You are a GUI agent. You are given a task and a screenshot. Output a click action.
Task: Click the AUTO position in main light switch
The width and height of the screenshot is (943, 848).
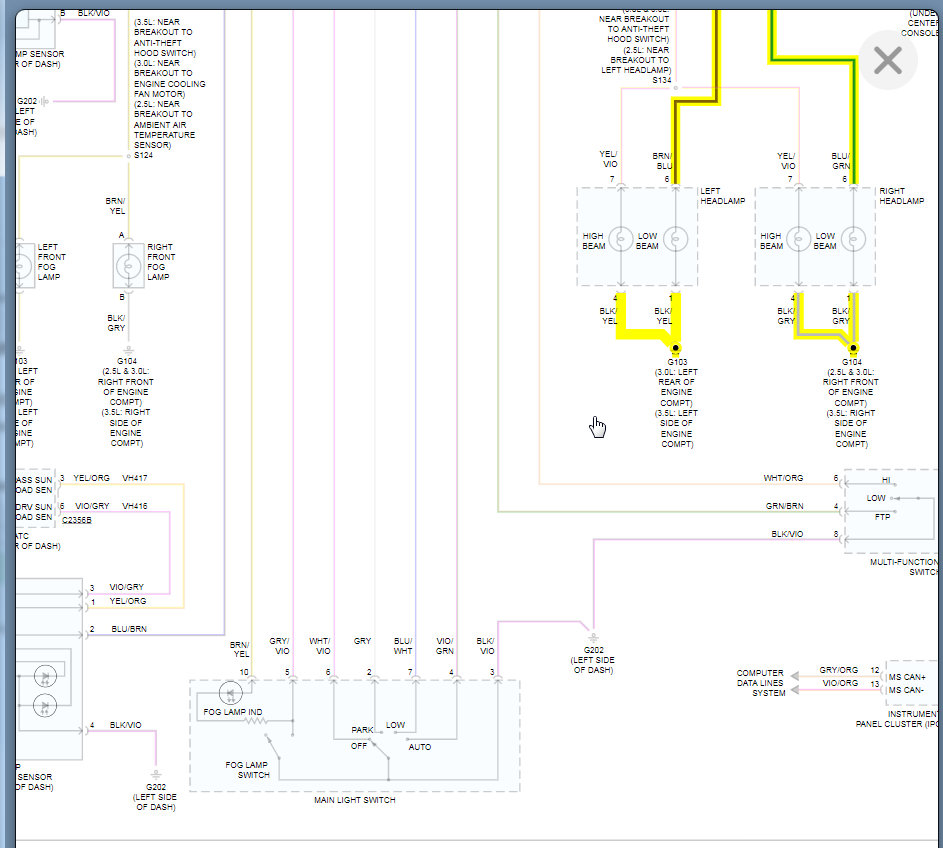tap(420, 747)
